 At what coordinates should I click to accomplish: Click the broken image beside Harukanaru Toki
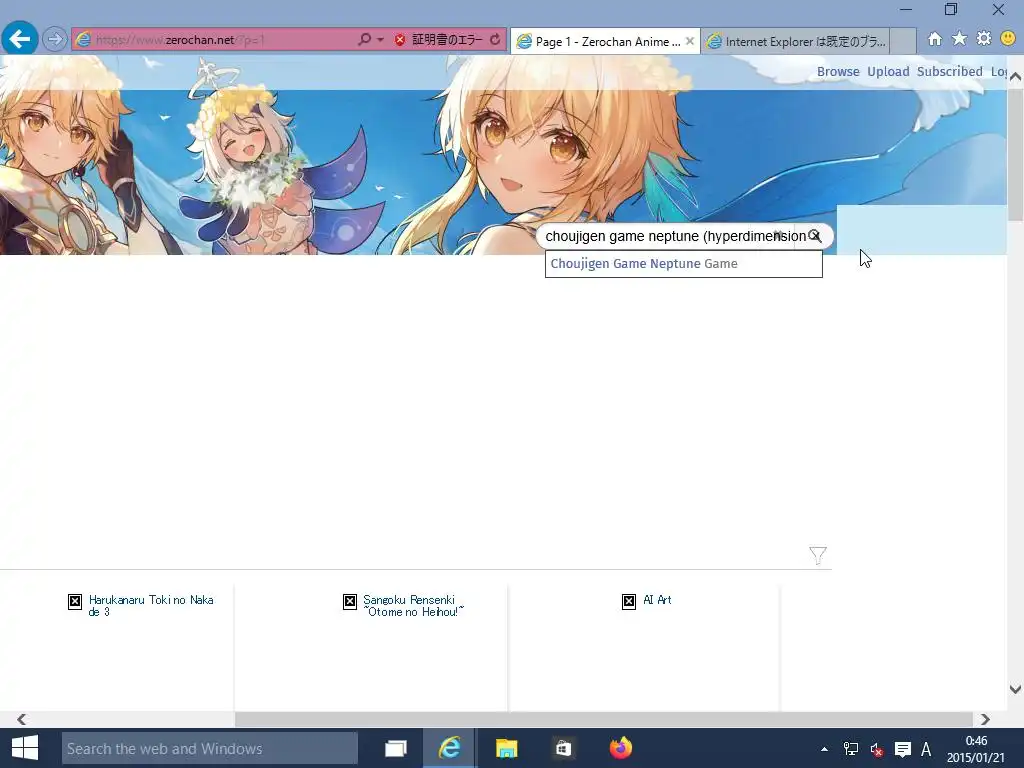coord(75,601)
